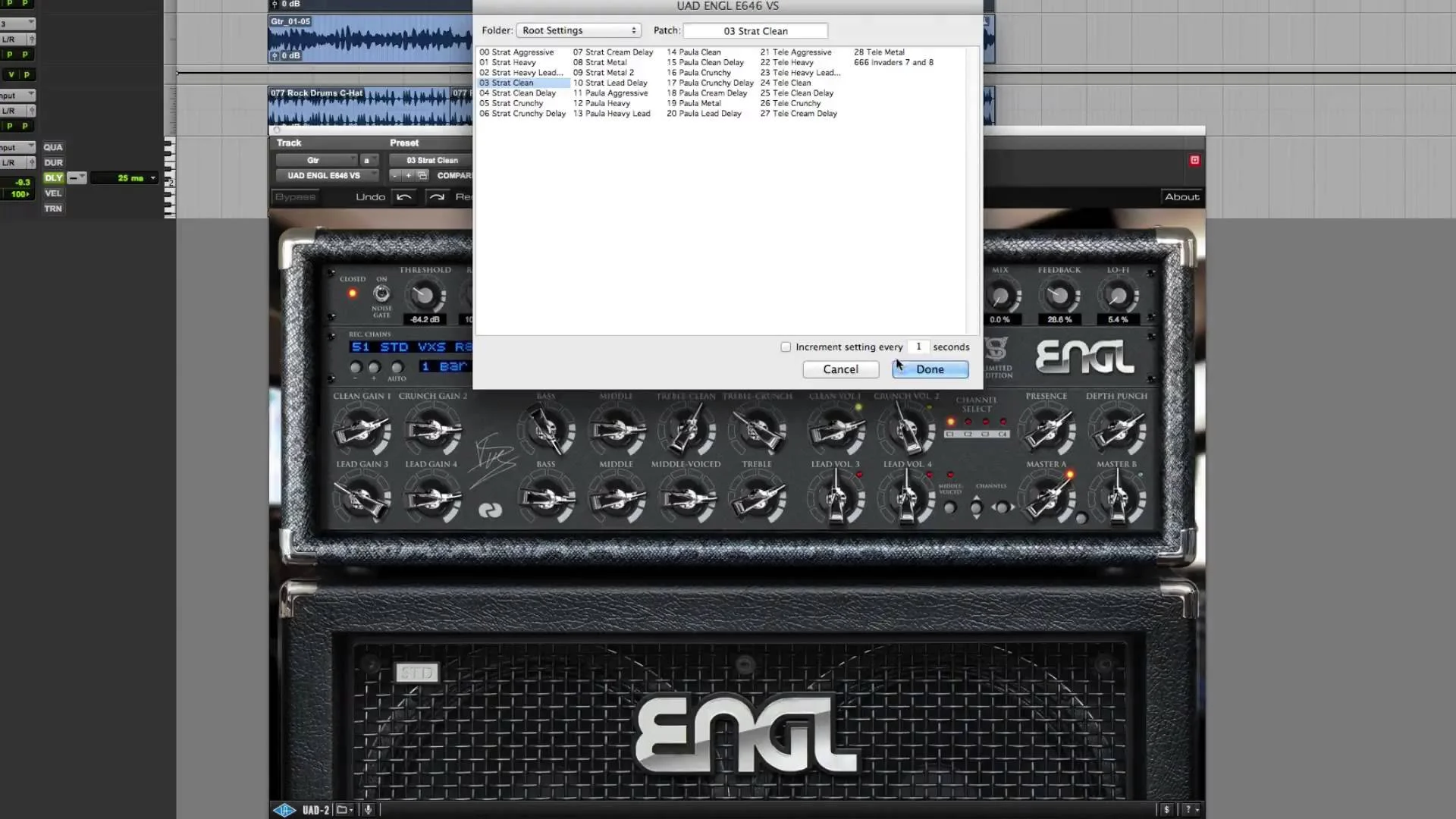Click the question mark icon at bottom right
Viewport: 1456px width, 819px height.
click(x=1187, y=809)
